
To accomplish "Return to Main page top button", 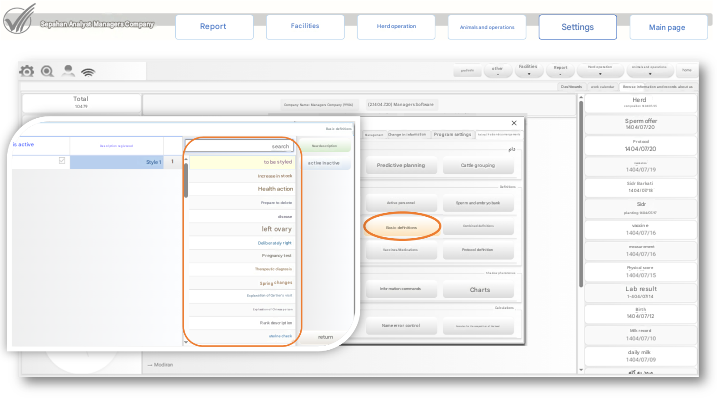I will (x=668, y=27).
